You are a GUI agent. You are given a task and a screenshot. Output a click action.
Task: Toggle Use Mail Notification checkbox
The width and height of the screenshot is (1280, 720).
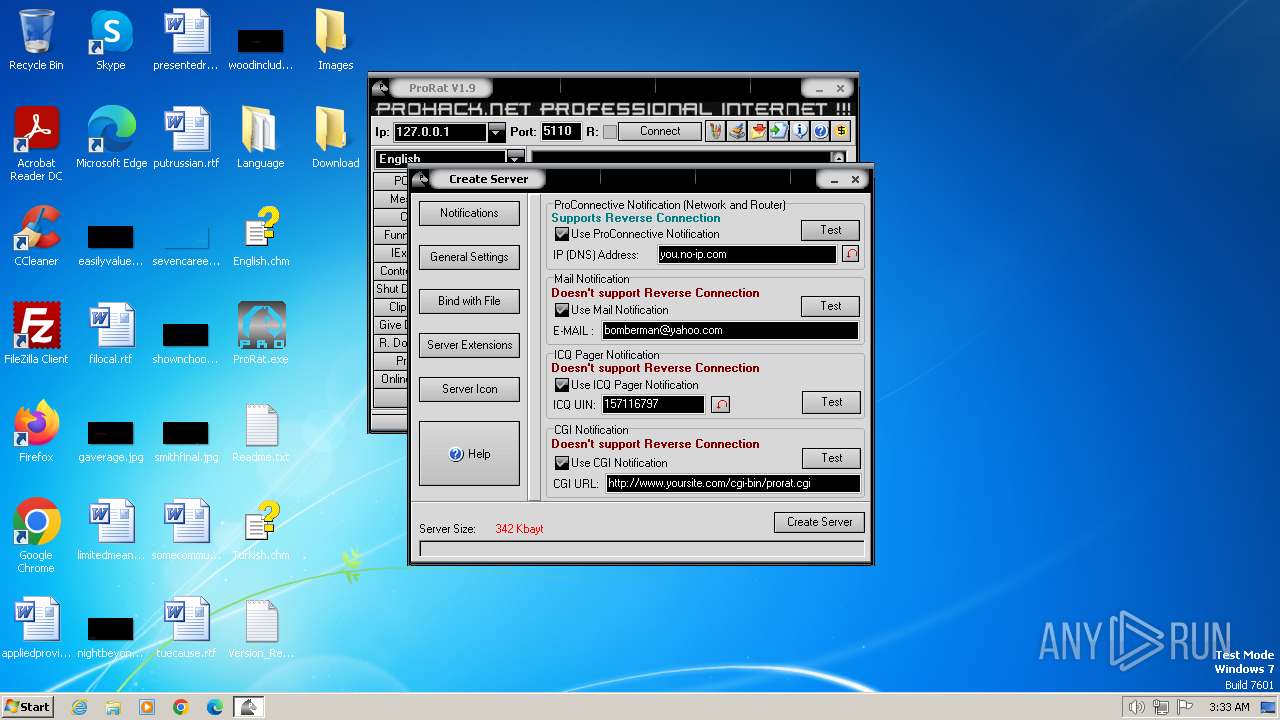click(x=561, y=310)
